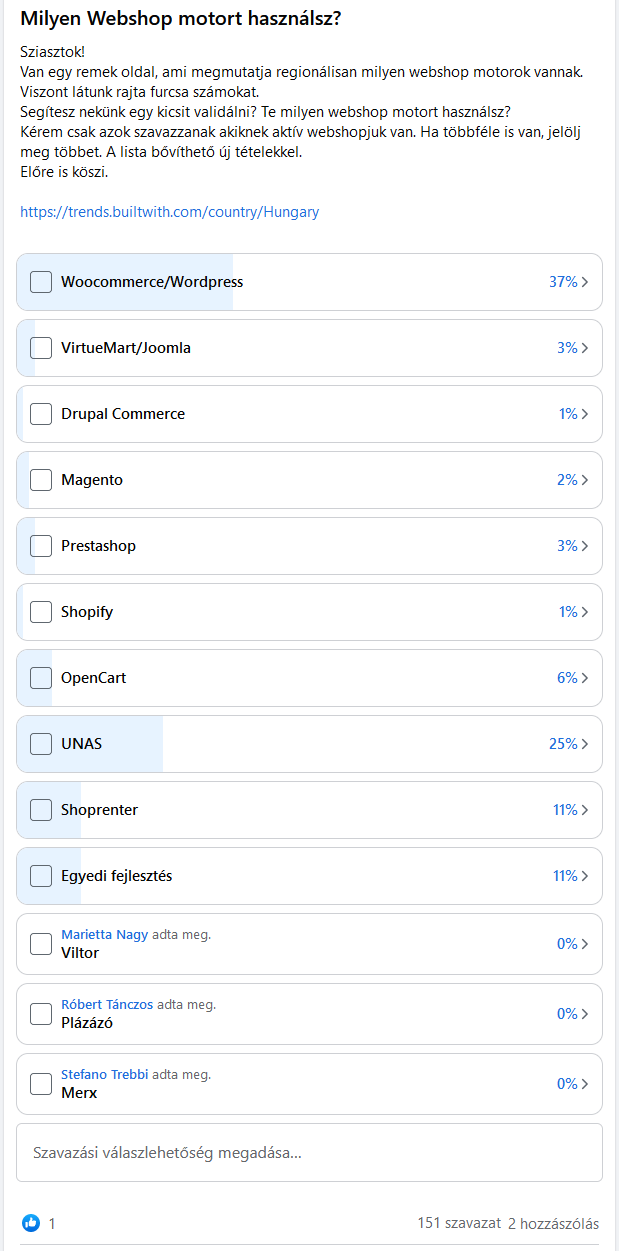Go to Stefano Trebbi's profile
The image size is (619, 1251).
(104, 1075)
